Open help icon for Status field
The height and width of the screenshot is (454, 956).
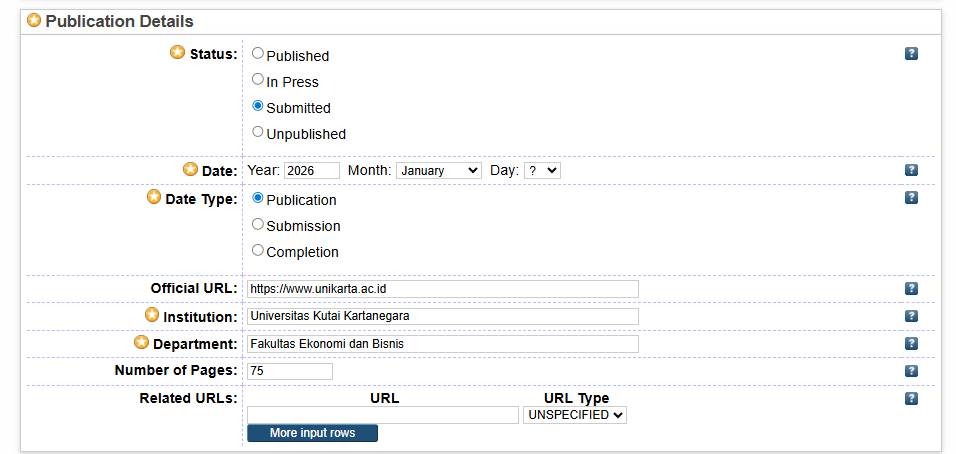(x=911, y=54)
